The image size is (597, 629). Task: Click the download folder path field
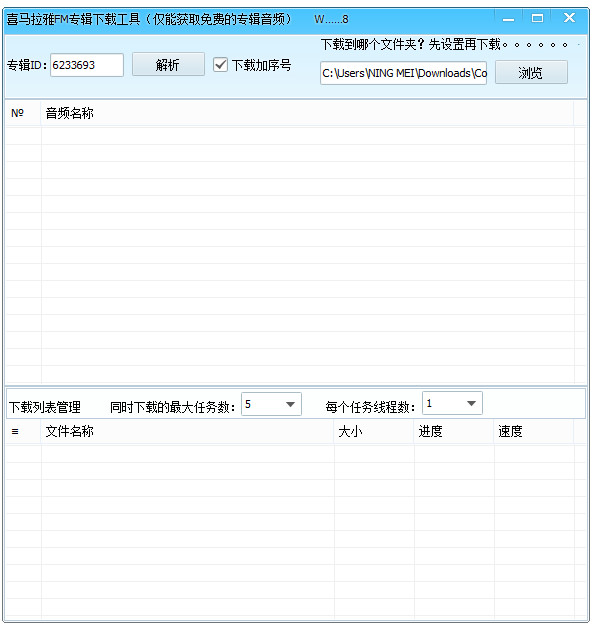coord(403,73)
